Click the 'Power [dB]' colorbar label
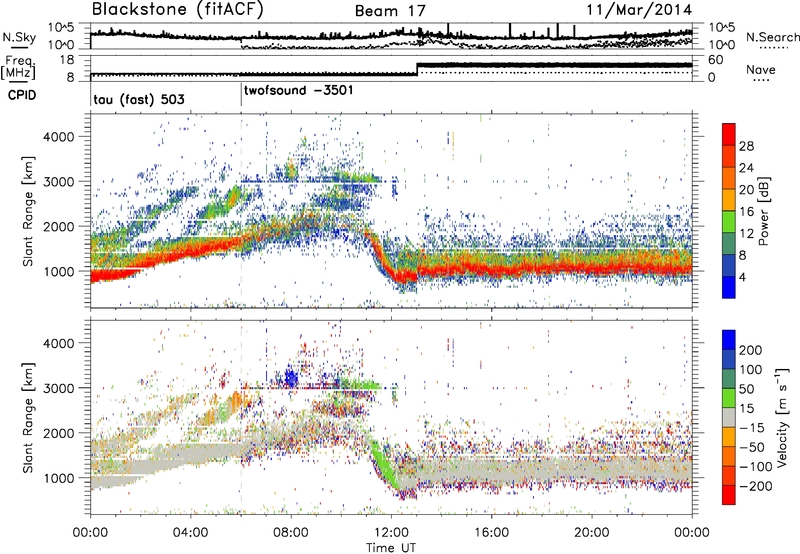 coord(763,211)
